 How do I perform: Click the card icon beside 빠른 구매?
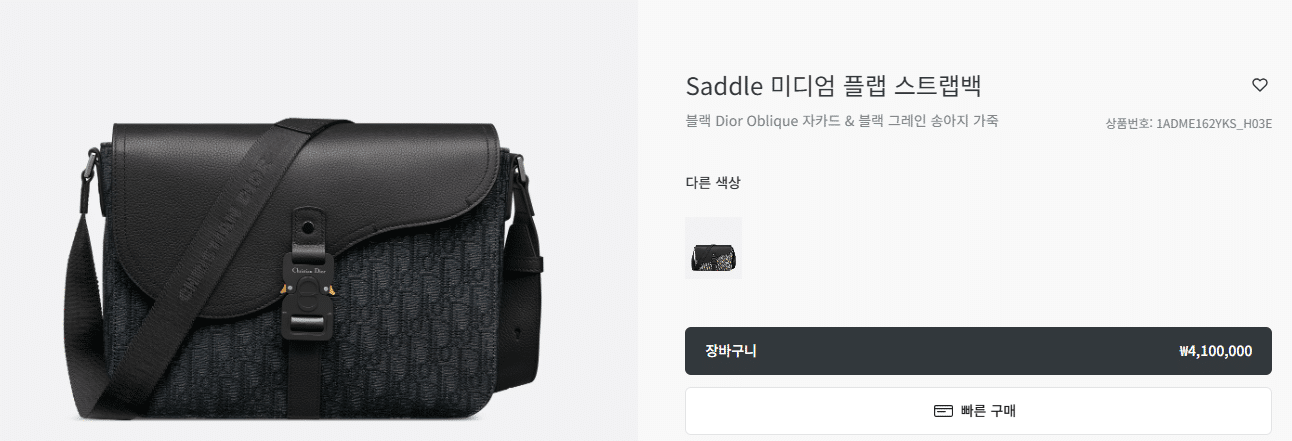pyautogui.click(x=943, y=411)
